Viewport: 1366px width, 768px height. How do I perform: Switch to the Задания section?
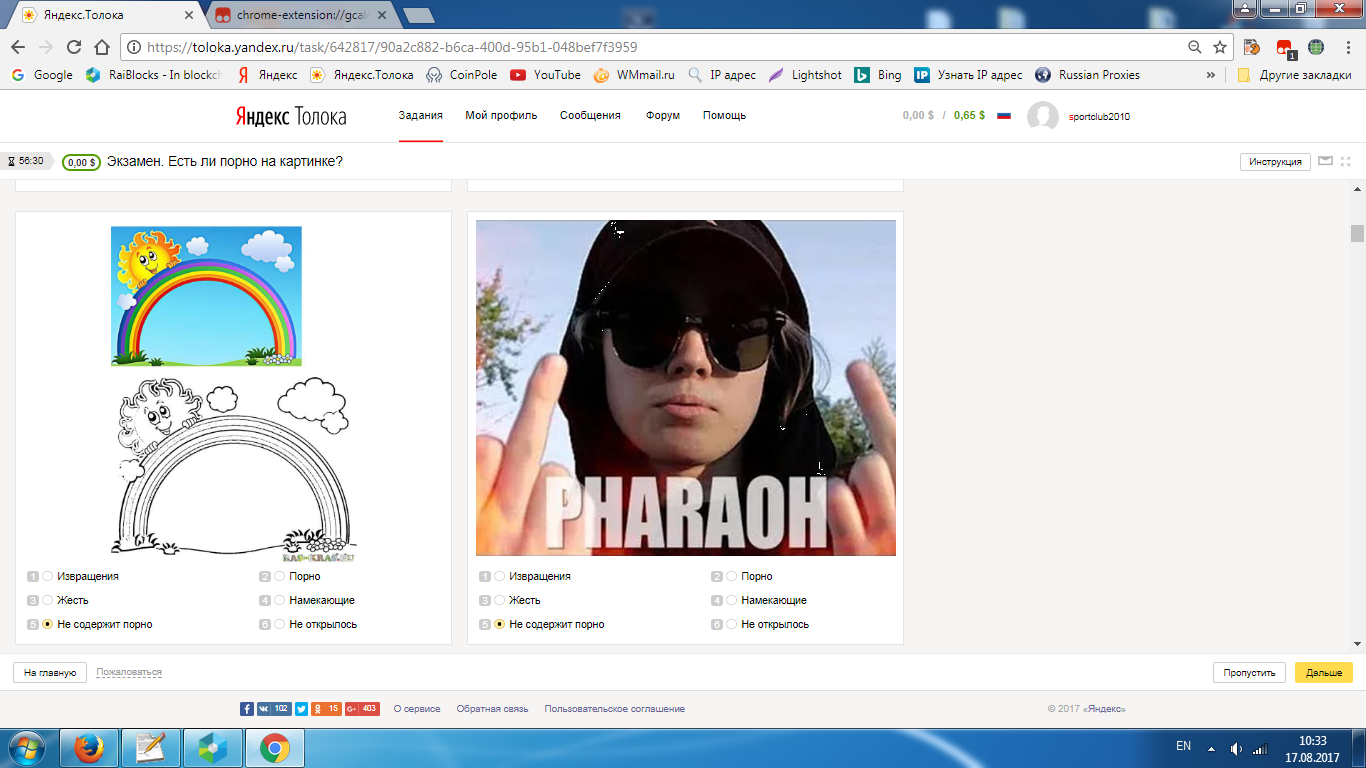pyautogui.click(x=421, y=116)
